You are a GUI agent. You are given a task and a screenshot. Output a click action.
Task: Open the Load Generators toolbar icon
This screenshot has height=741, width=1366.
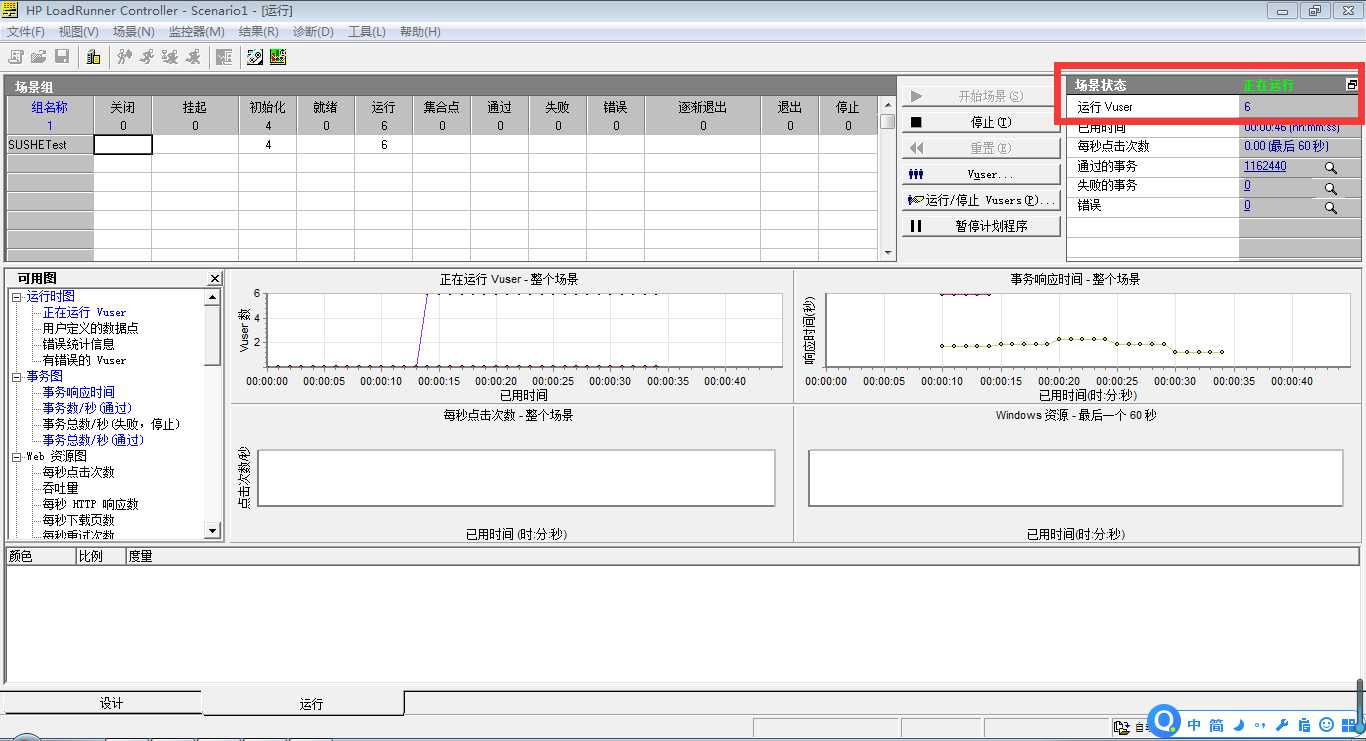[x=93, y=57]
